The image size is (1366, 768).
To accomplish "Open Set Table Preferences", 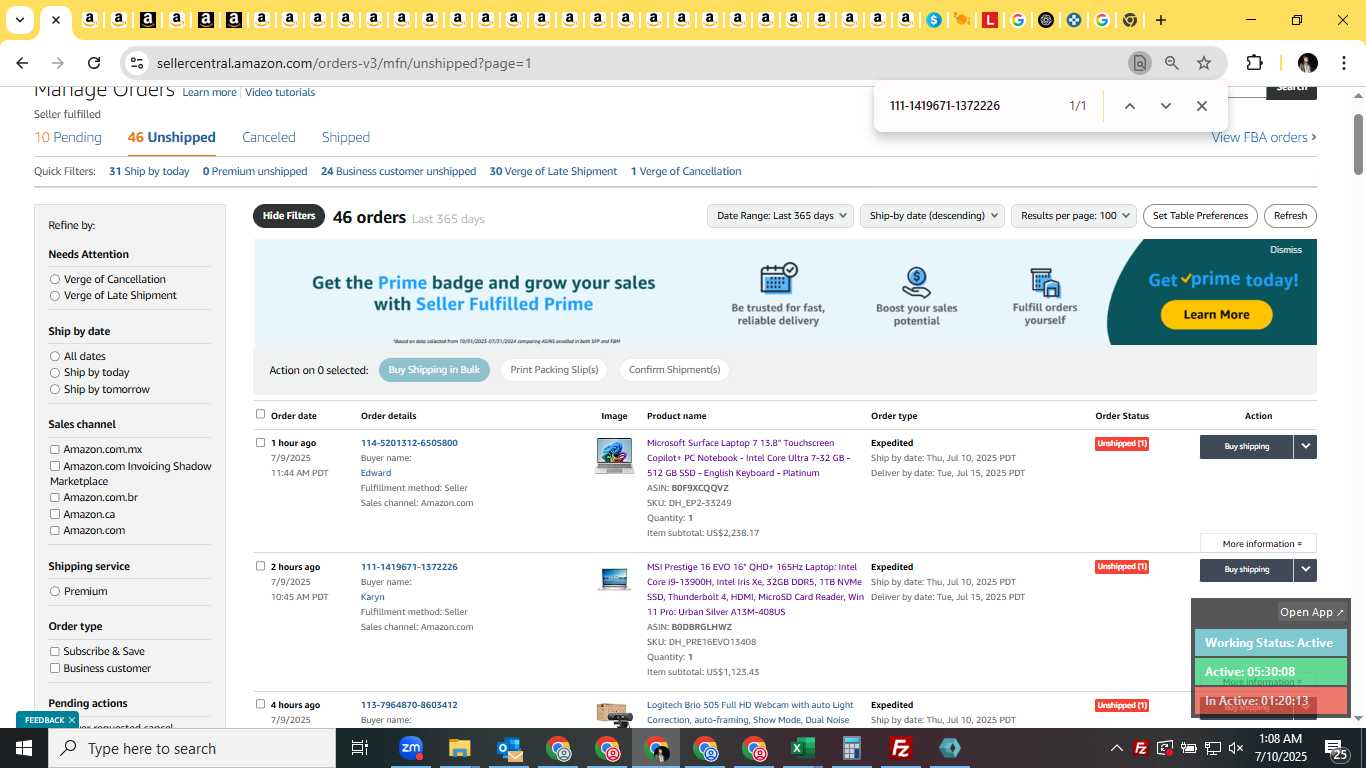I will point(1200,216).
